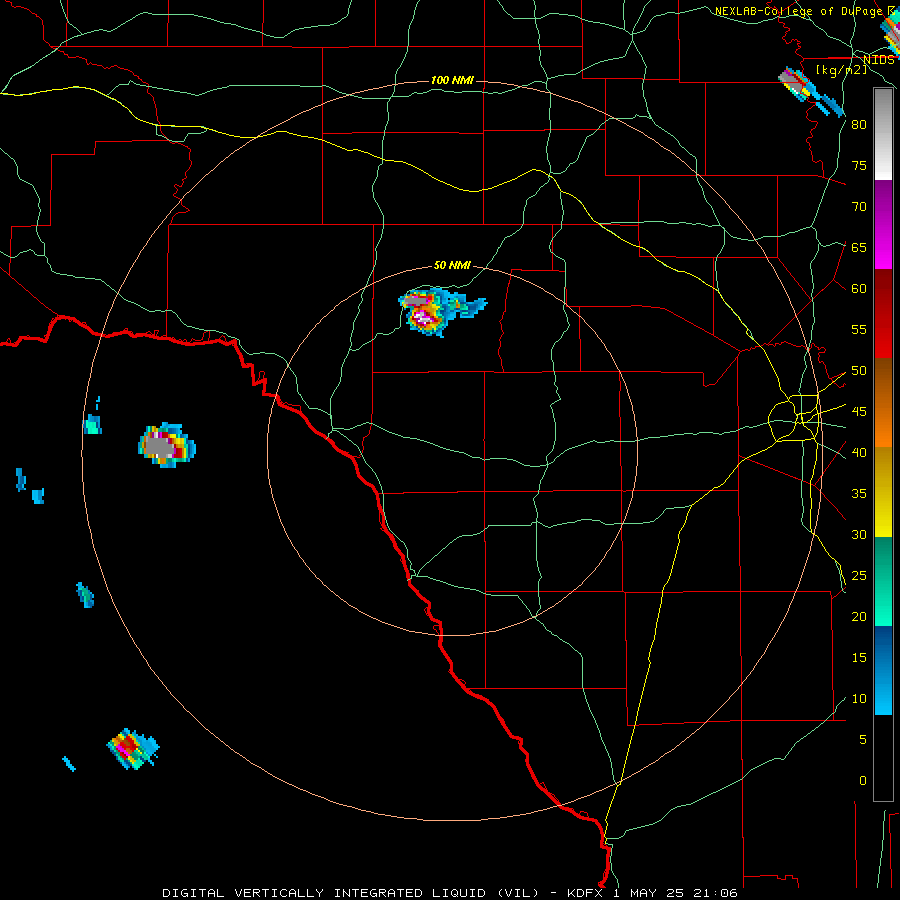Pick the brown-orange segment of the color bar
The height and width of the screenshot is (900, 900).
pos(883,402)
